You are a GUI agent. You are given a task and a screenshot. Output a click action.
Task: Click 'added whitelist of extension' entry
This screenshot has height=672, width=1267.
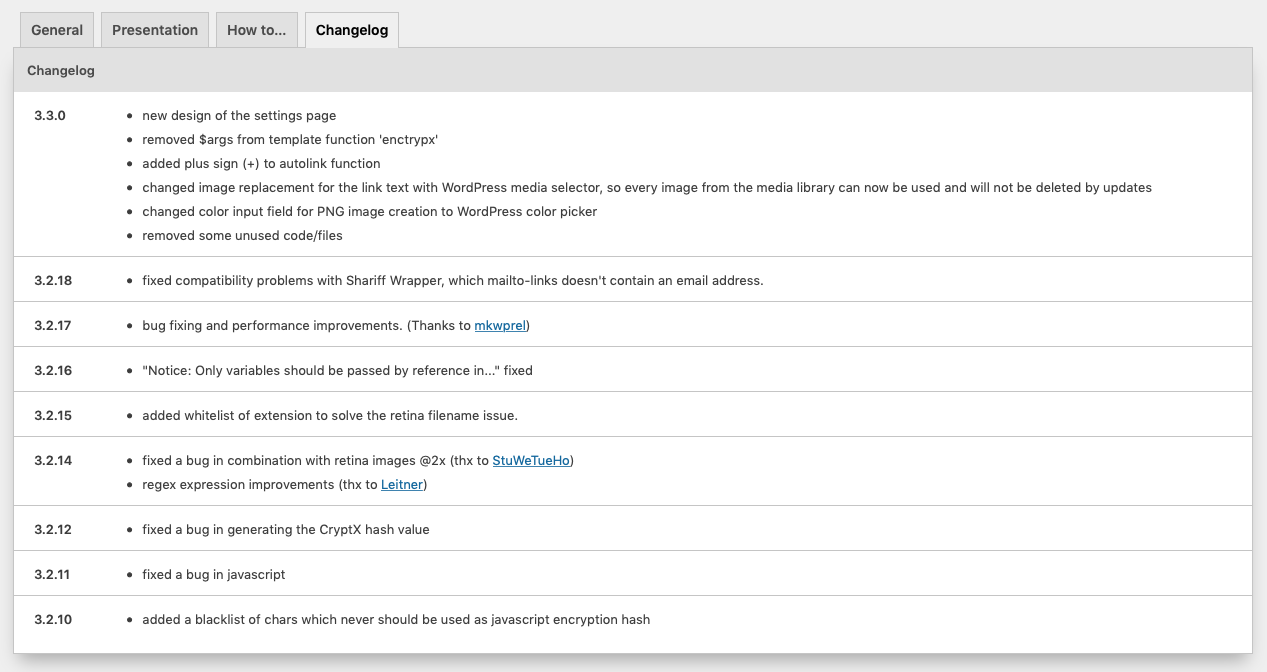(330, 415)
